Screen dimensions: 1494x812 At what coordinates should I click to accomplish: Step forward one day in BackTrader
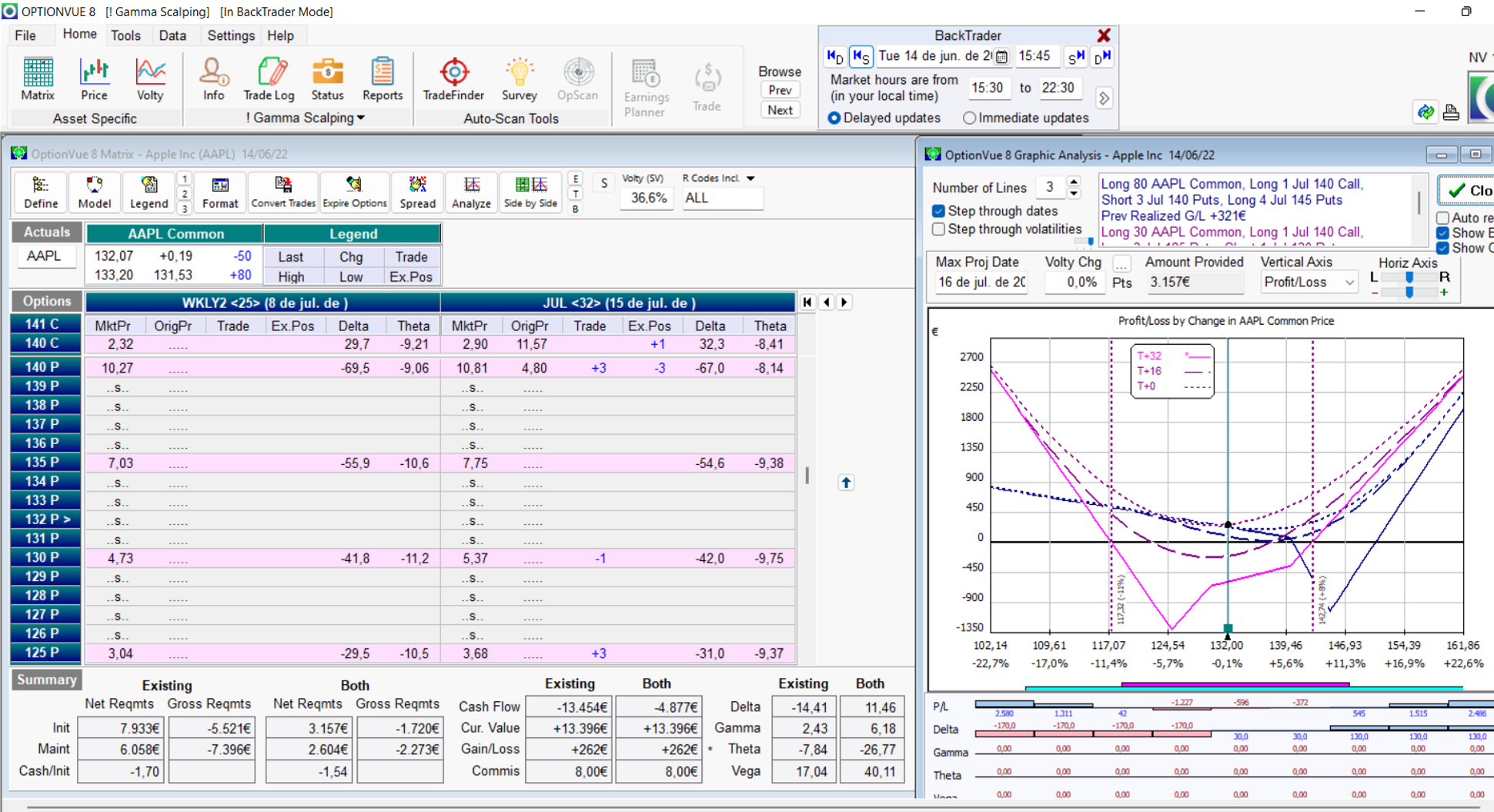(x=1102, y=56)
